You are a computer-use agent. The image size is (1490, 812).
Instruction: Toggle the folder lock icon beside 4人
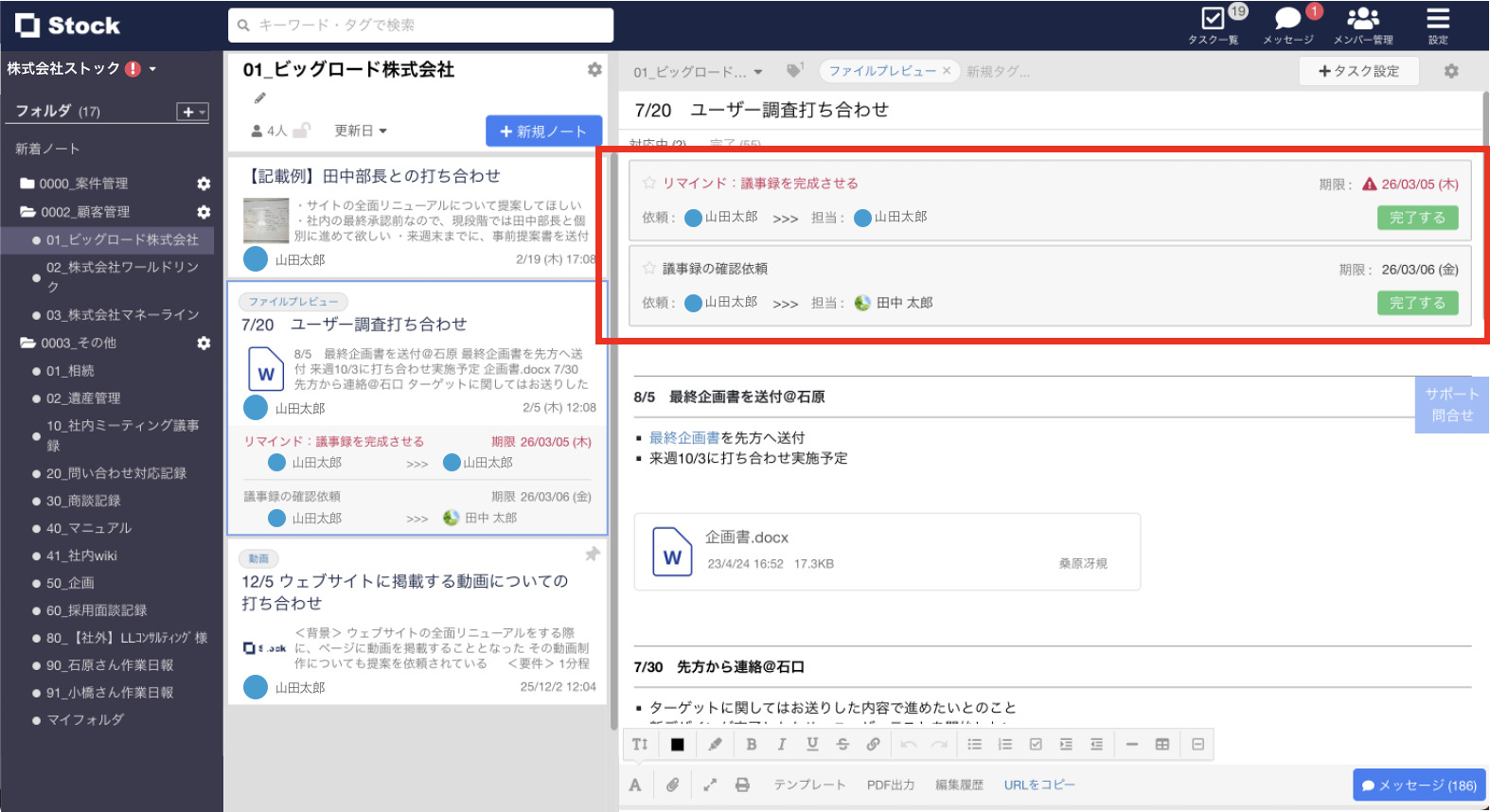(x=301, y=131)
